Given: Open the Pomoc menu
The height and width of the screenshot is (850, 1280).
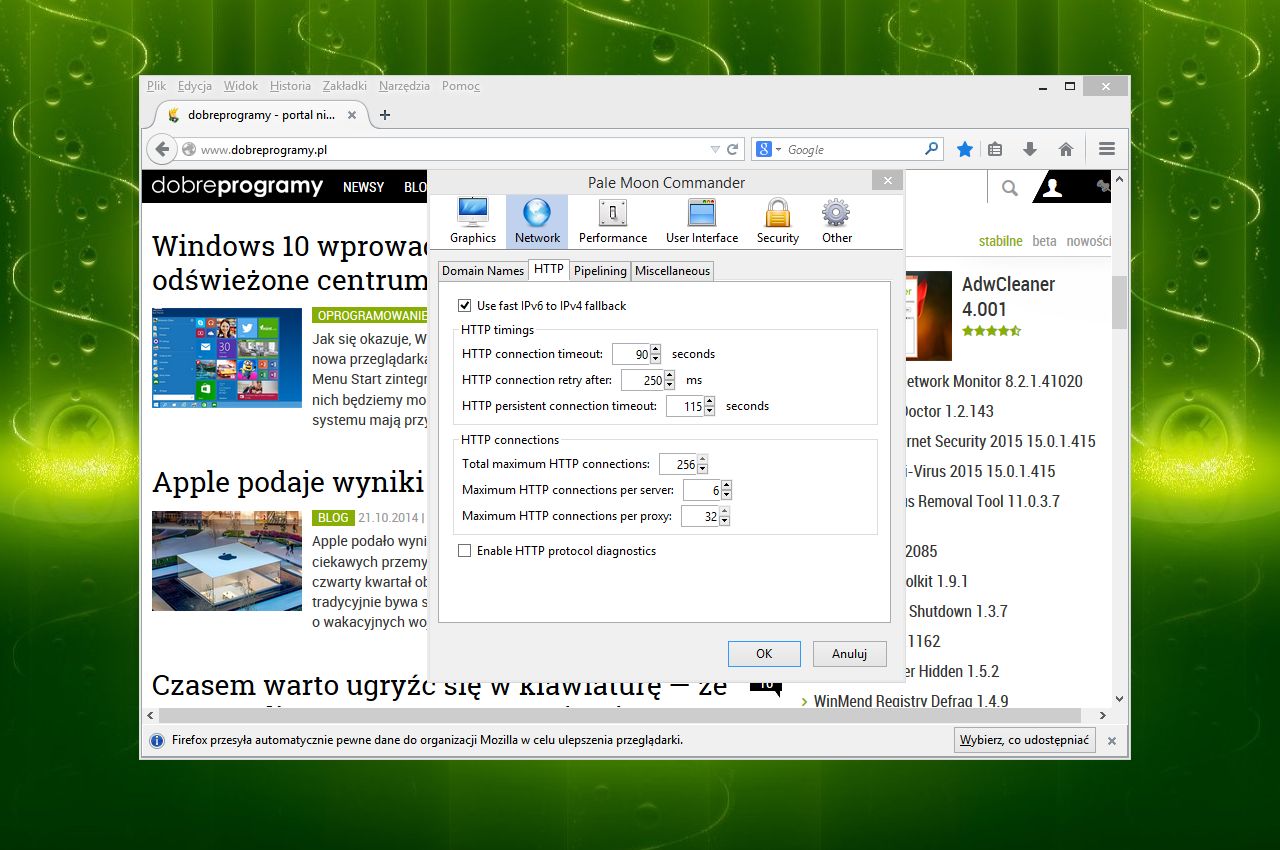Looking at the screenshot, I should coord(461,86).
